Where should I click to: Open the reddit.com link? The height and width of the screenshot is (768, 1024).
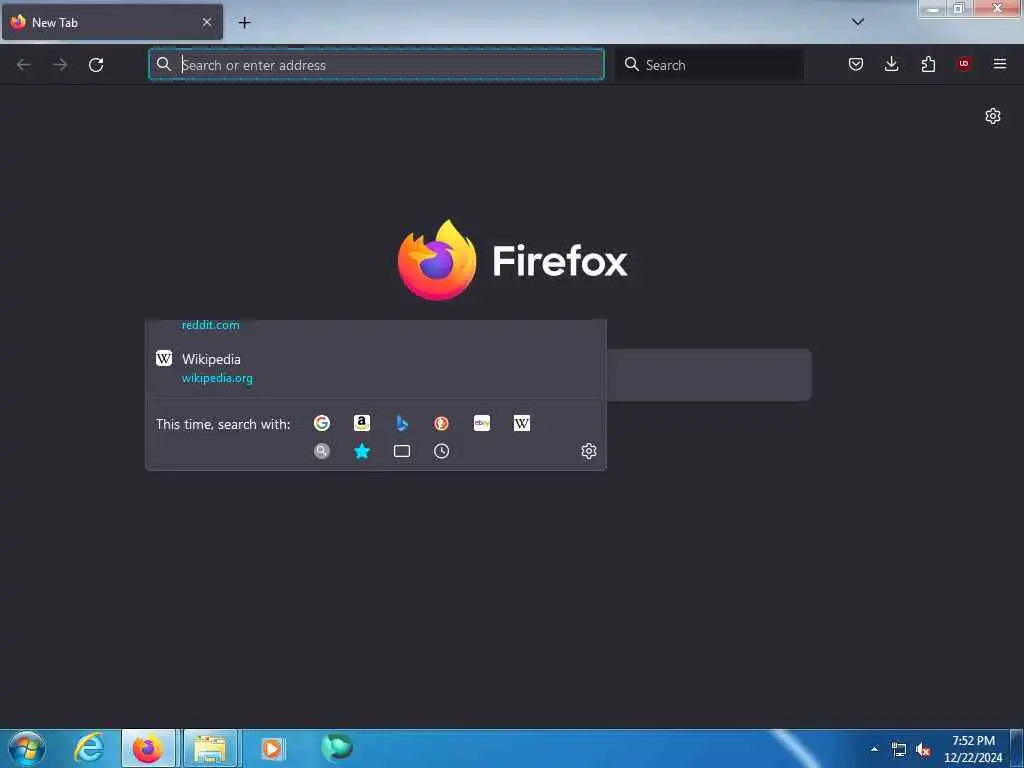[x=210, y=325]
